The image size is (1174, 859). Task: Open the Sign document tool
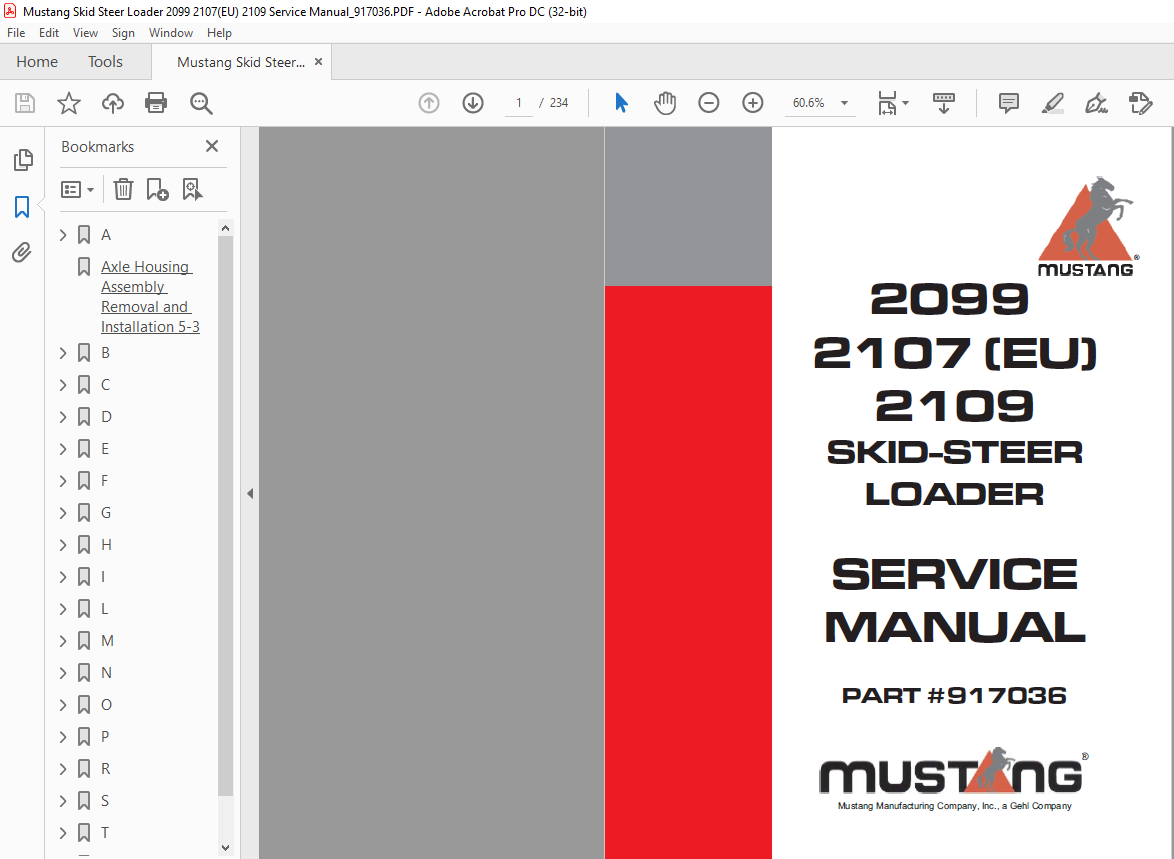tap(1096, 103)
